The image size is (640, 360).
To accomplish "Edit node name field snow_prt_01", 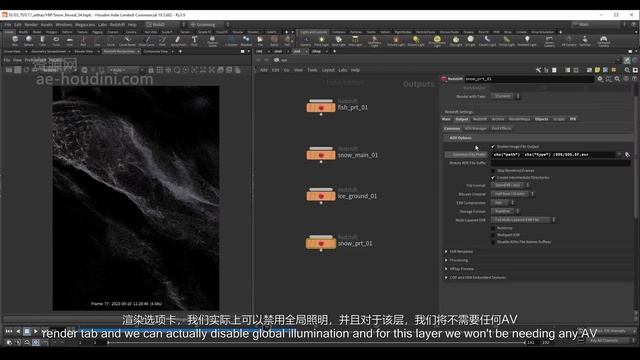I will point(529,79).
